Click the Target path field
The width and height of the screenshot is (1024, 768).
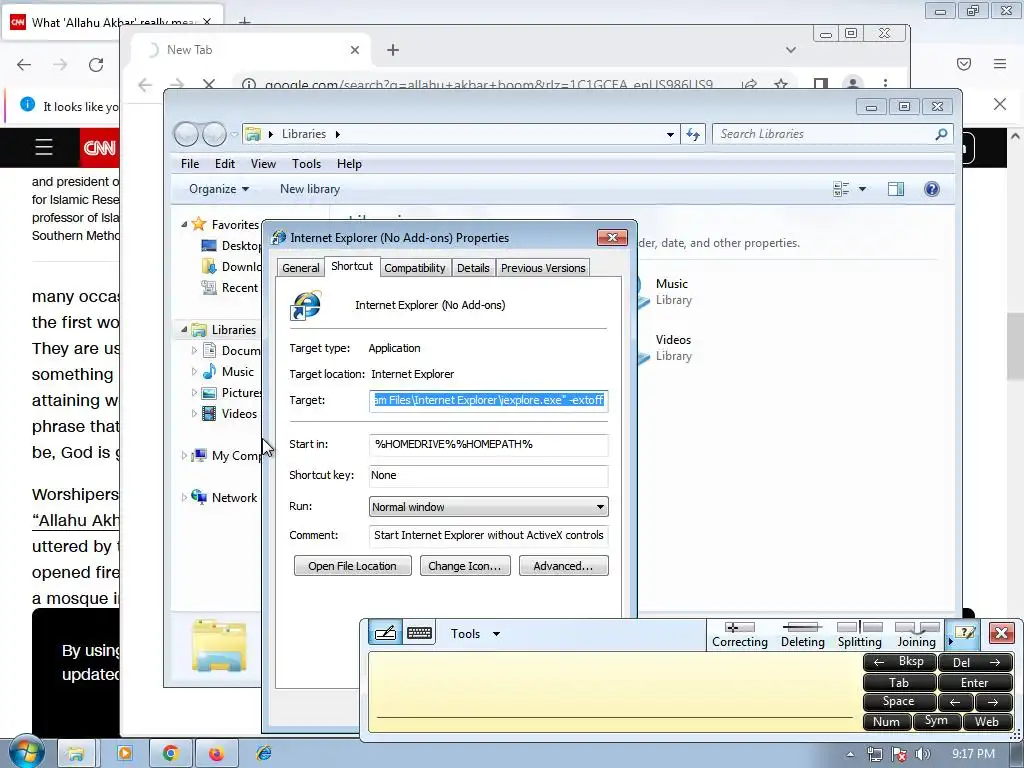click(488, 400)
